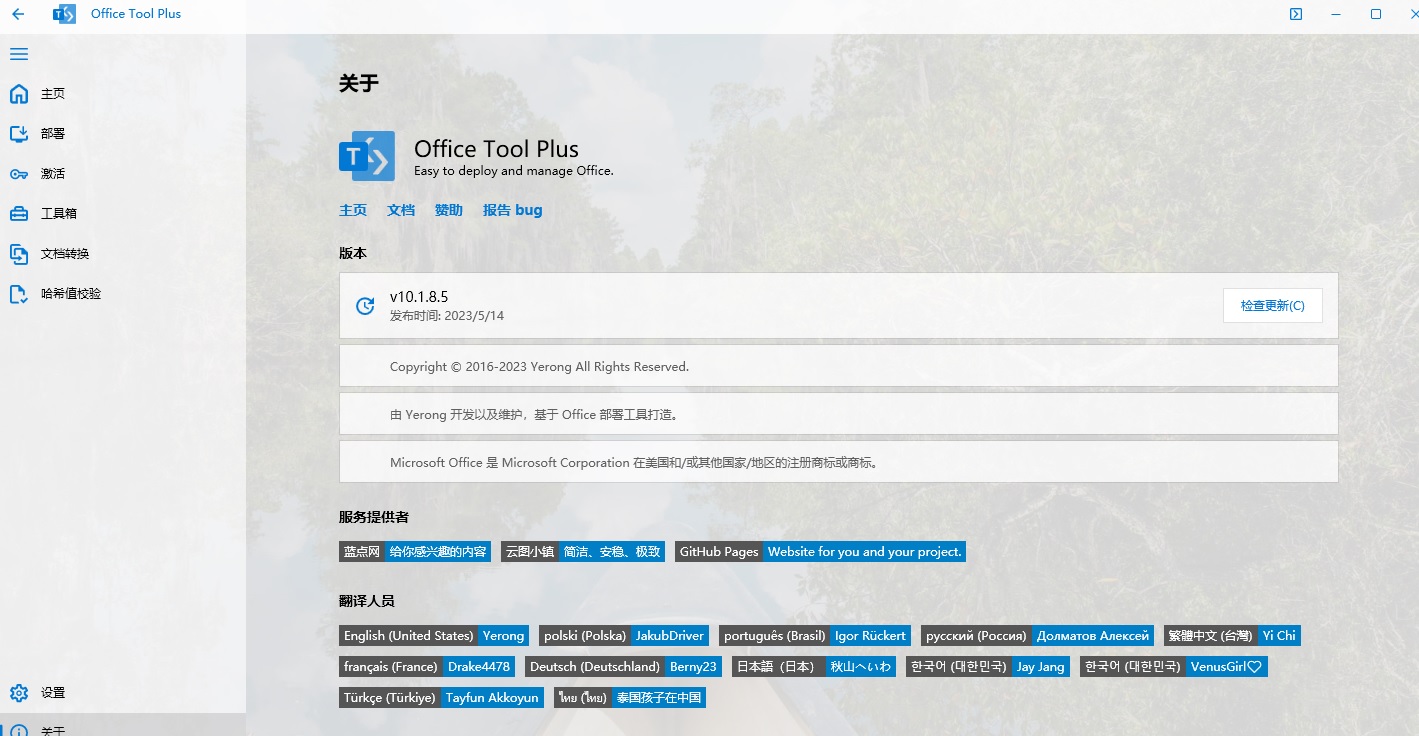Viewport: 1419px width, 736px height.
Task: Click the 翻译人员 section heading
Action: pos(367,601)
